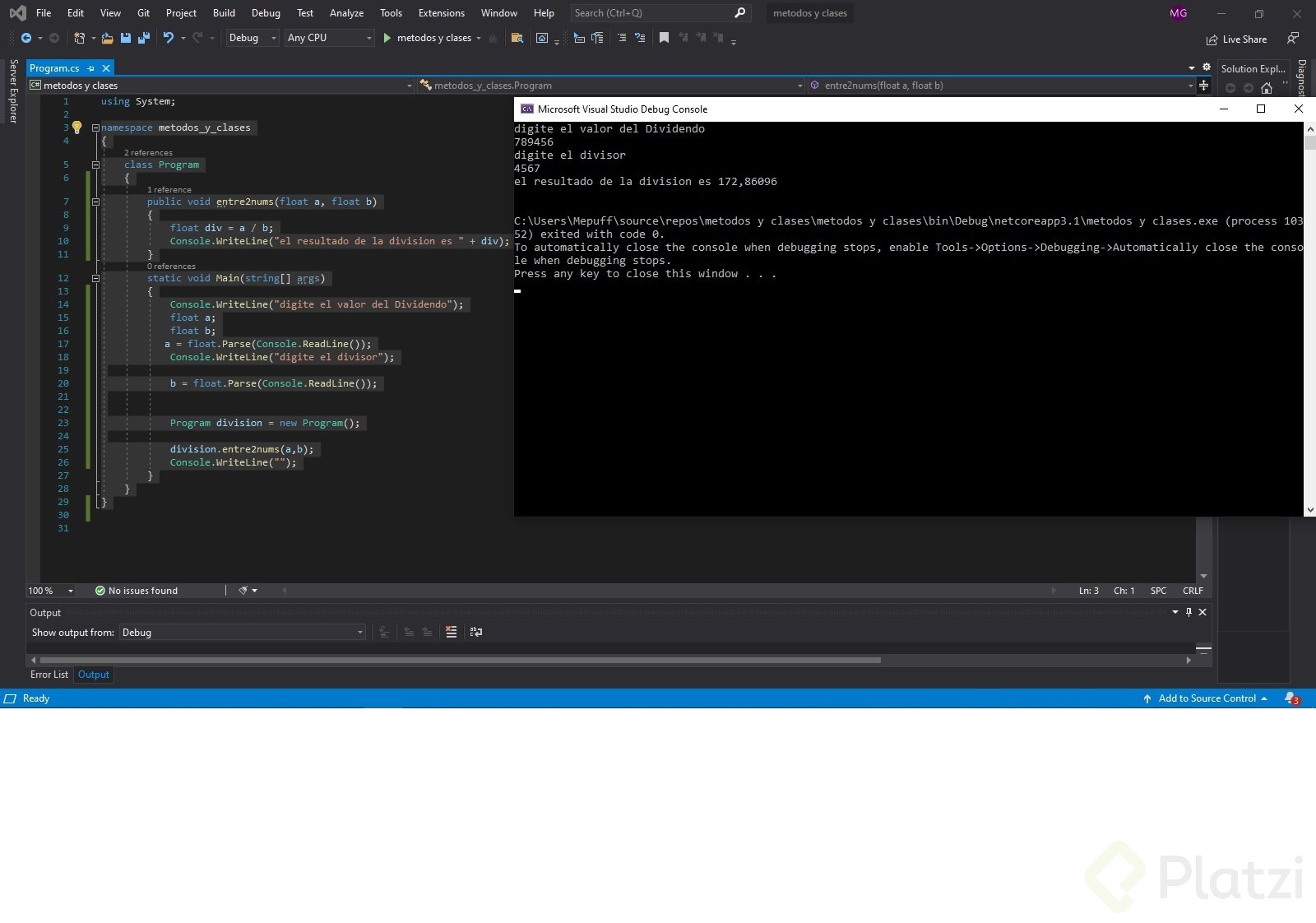Open the Any CPU platform dropdown

point(329,38)
